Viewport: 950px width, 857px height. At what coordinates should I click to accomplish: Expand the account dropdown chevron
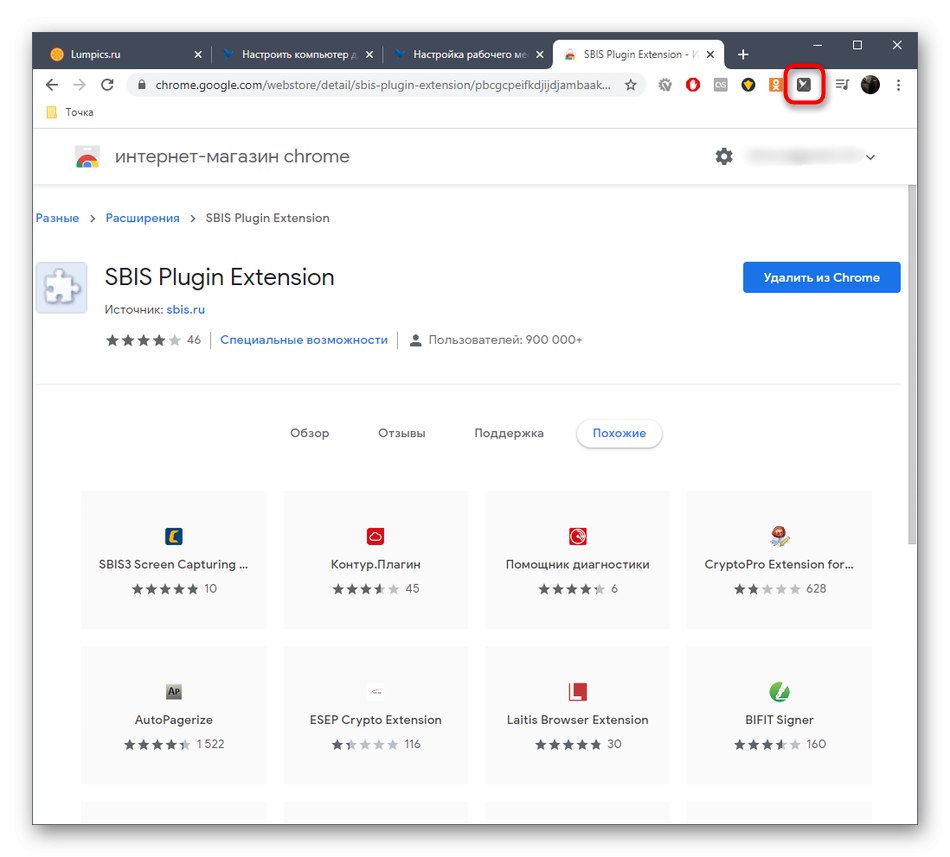click(871, 157)
